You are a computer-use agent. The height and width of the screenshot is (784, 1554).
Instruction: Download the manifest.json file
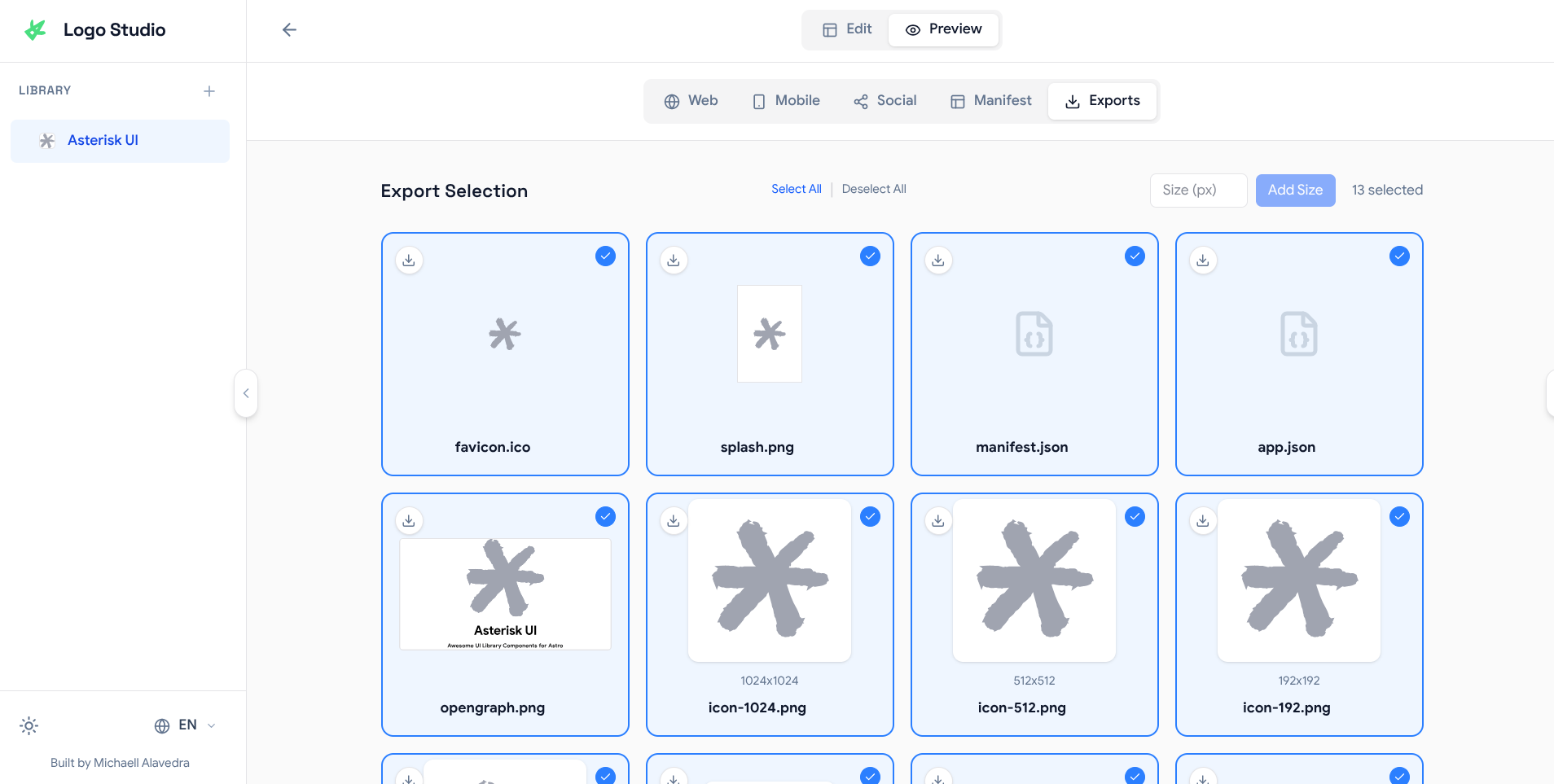pos(938,261)
